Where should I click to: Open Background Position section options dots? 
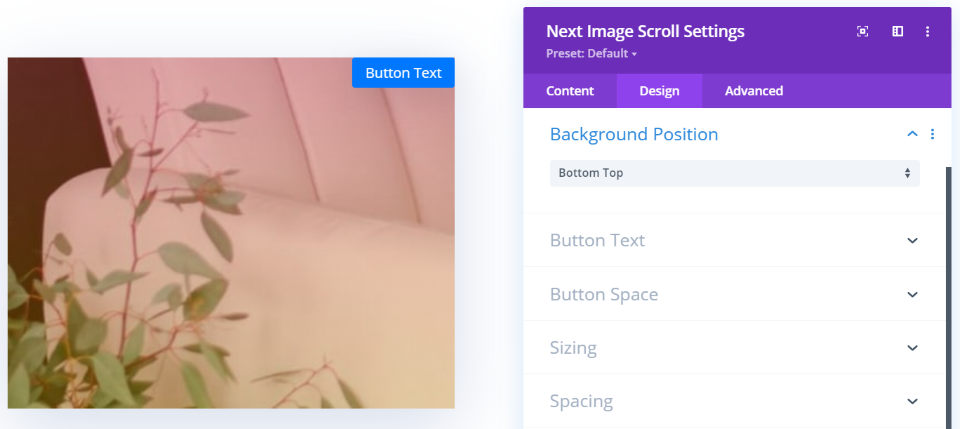tap(932, 134)
